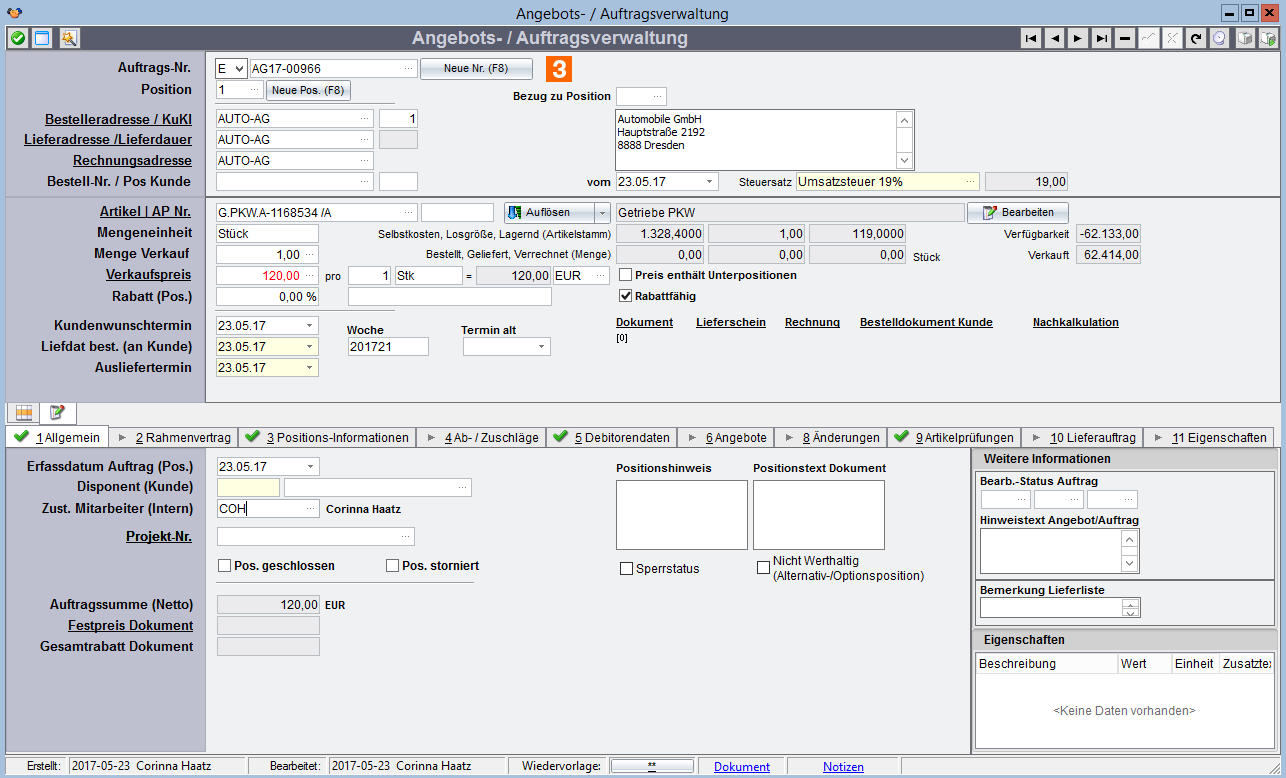This screenshot has width=1286, height=778.
Task: Toggle the Nicht Werthaltig checkbox
Action: [x=763, y=568]
